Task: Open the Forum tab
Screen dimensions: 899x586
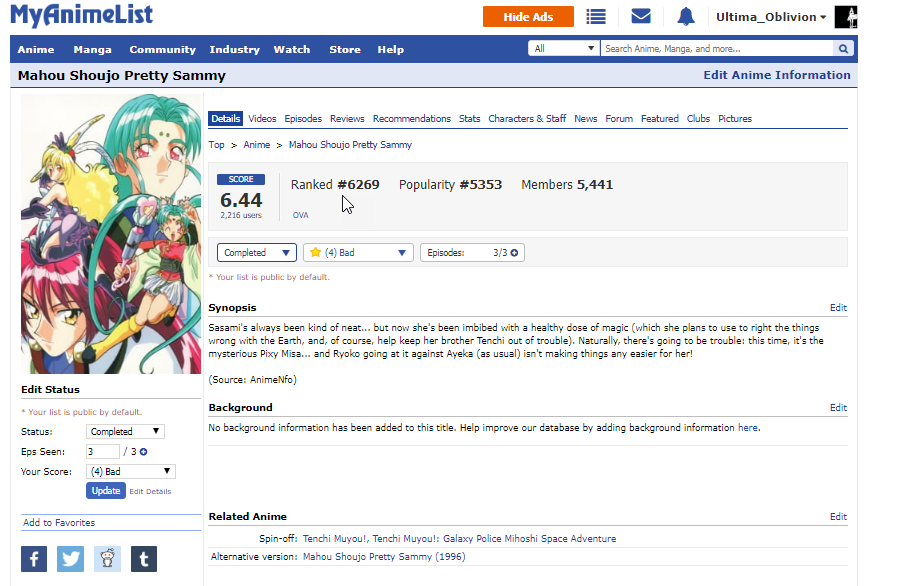Action: click(619, 119)
